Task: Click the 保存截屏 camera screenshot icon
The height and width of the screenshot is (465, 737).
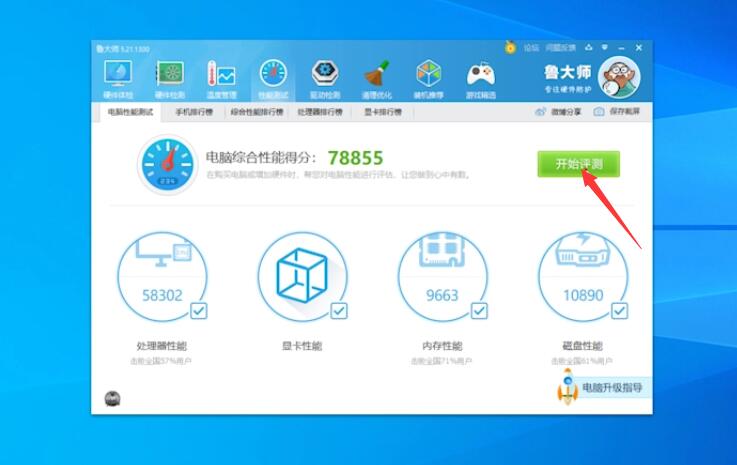Action: click(599, 112)
